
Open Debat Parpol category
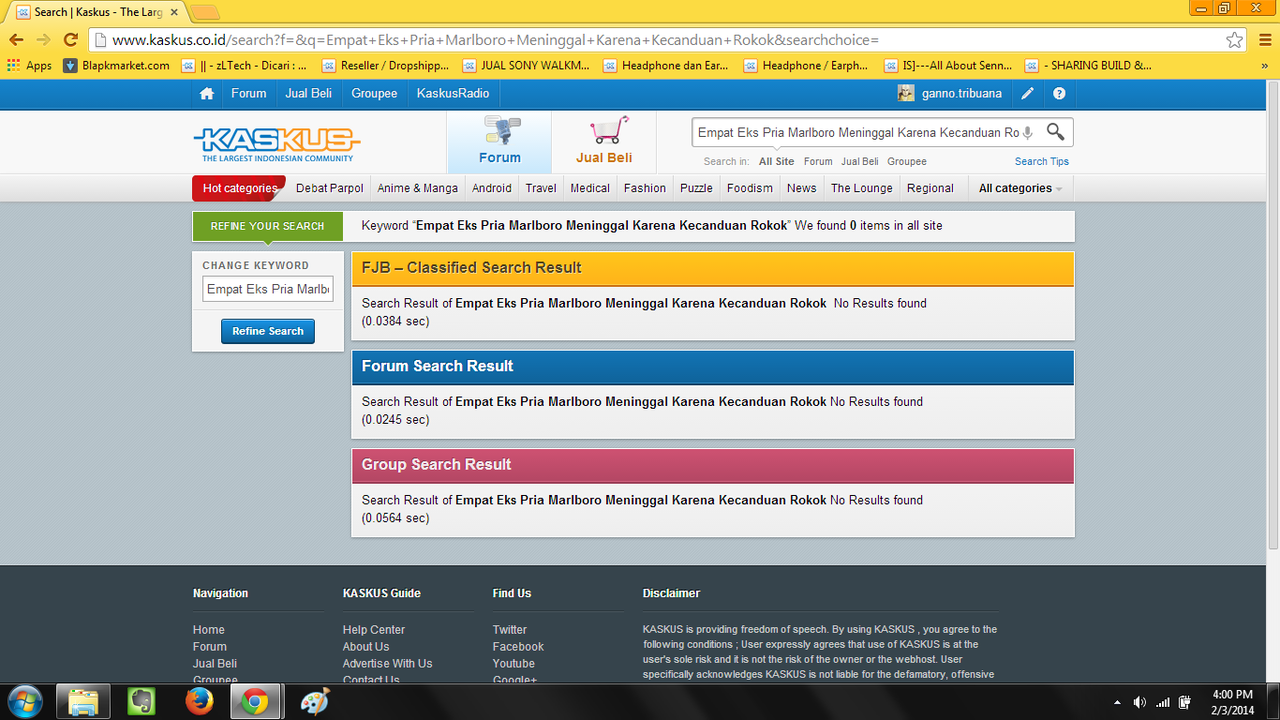[x=330, y=188]
